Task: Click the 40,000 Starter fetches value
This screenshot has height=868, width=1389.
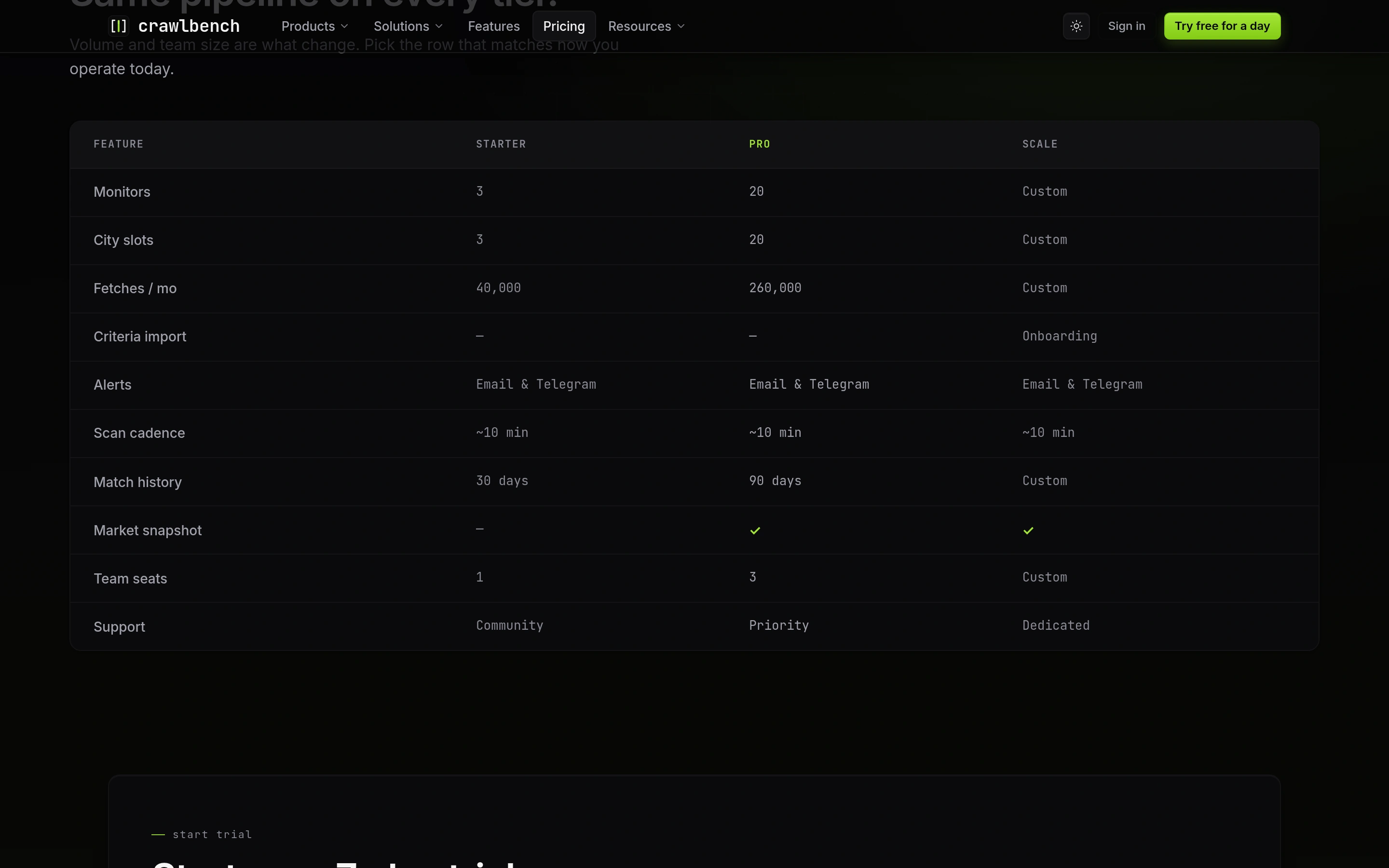Action: [x=498, y=287]
